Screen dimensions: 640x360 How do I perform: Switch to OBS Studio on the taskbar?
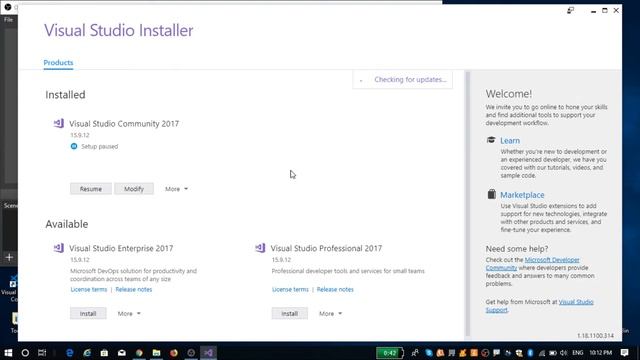tap(191, 353)
